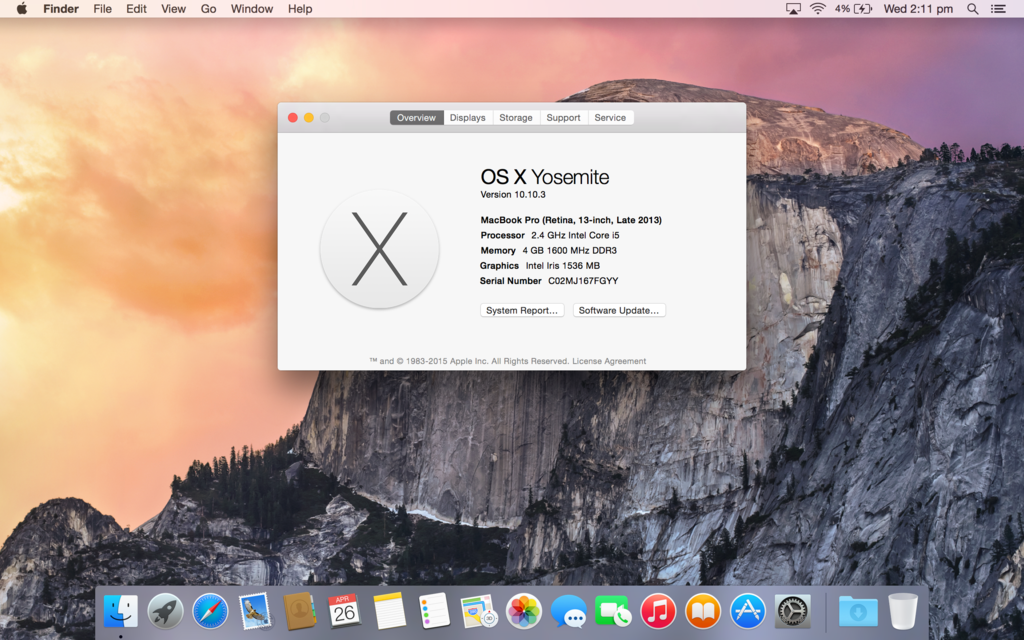Minimize About This Mac with yellow button

tap(308, 118)
